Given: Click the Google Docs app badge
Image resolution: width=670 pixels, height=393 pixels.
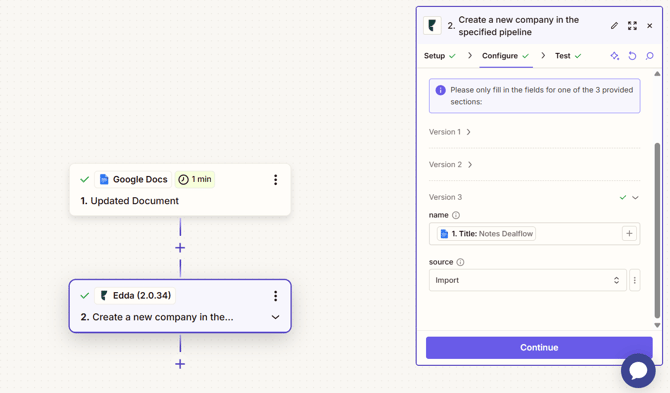Looking at the screenshot, I should tap(133, 179).
